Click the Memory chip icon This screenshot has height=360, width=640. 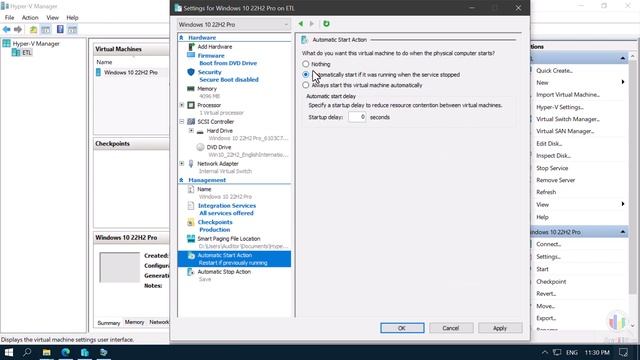click(x=191, y=89)
